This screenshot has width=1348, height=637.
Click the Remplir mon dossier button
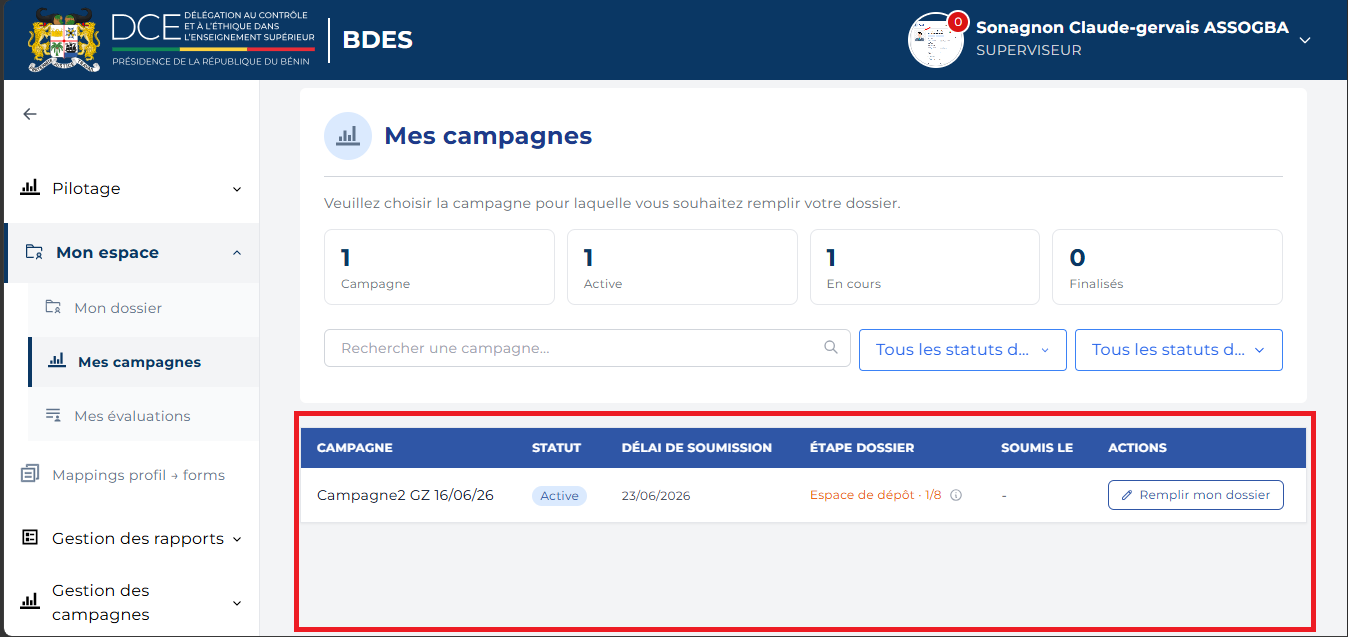1196,495
